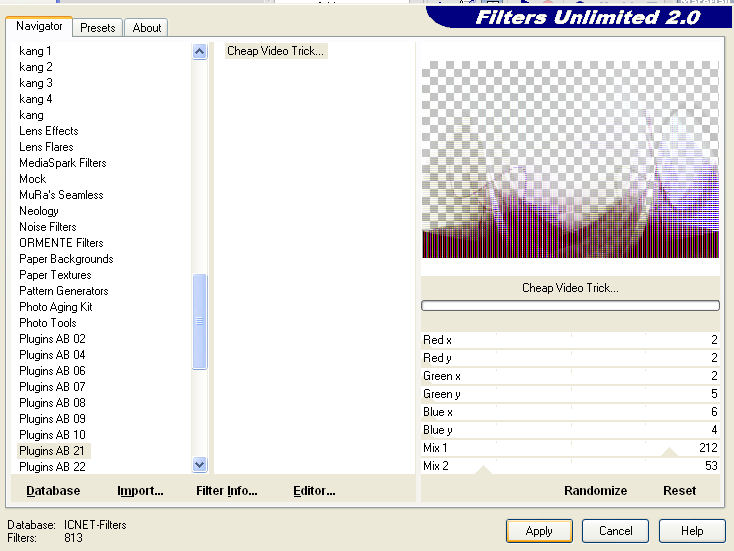Select Plugins AB 09
The height and width of the screenshot is (551, 734).
(52, 419)
